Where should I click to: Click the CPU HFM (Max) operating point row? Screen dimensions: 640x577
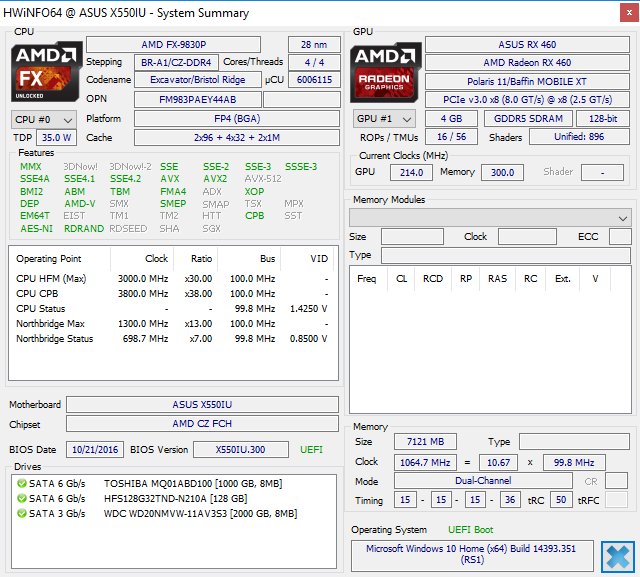coord(172,279)
